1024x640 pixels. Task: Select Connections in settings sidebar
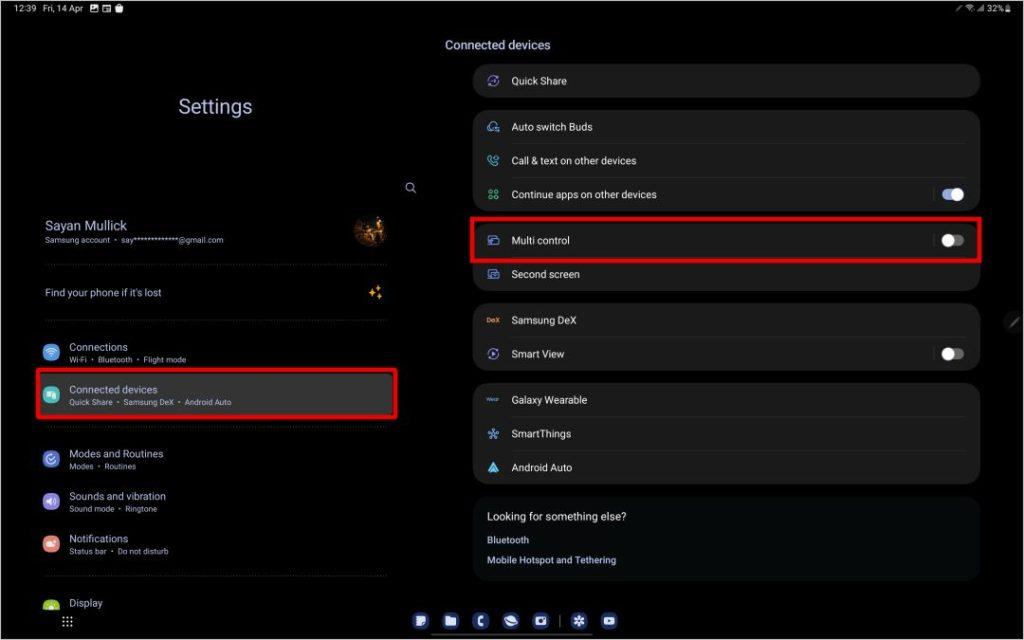216,353
